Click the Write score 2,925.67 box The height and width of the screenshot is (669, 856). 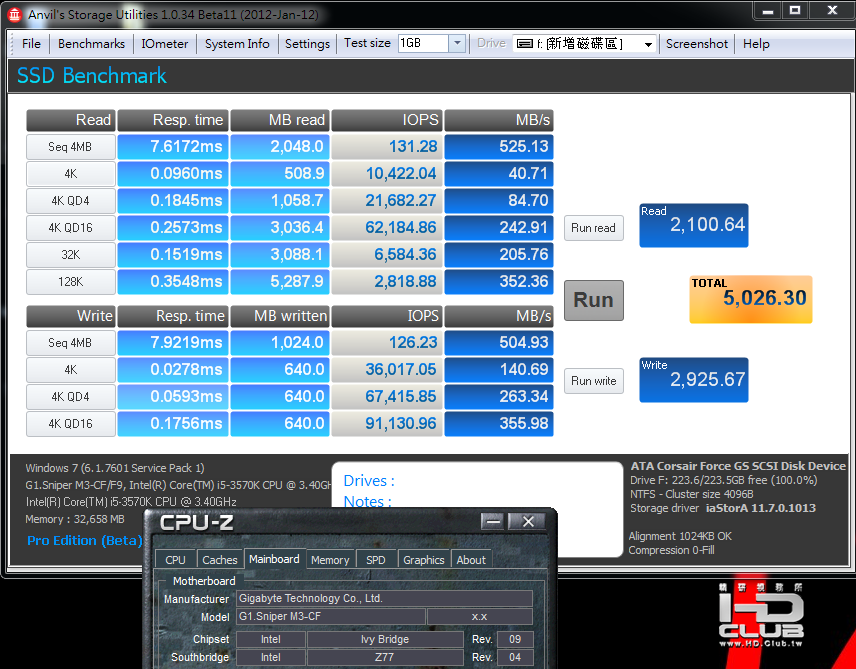[694, 380]
